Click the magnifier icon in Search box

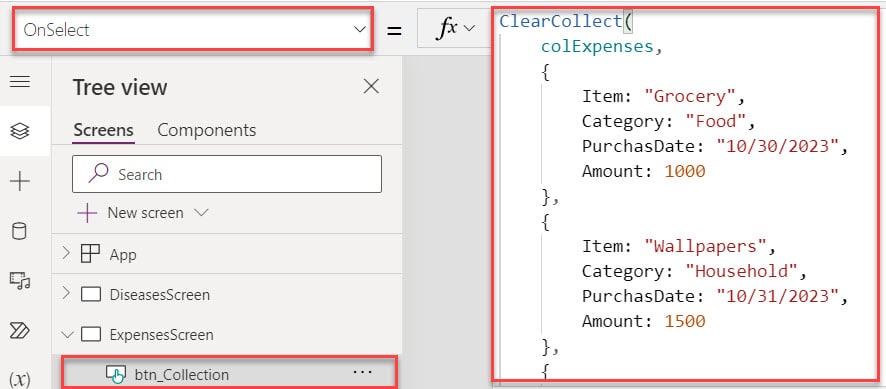tap(98, 174)
